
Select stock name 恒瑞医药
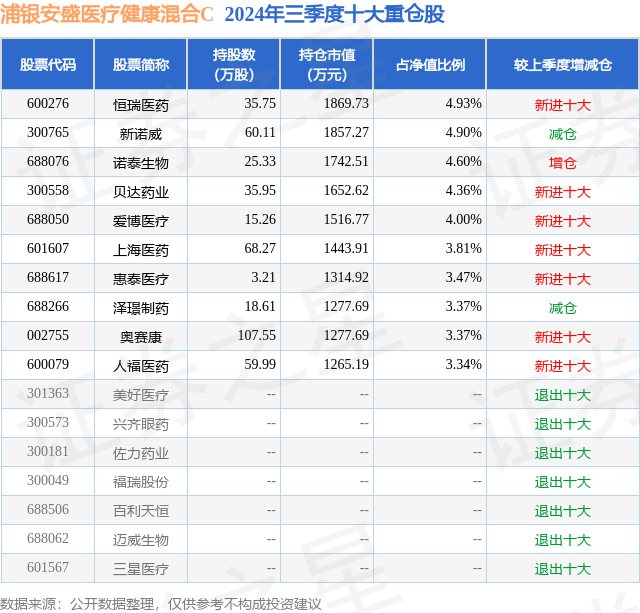pyautogui.click(x=141, y=105)
